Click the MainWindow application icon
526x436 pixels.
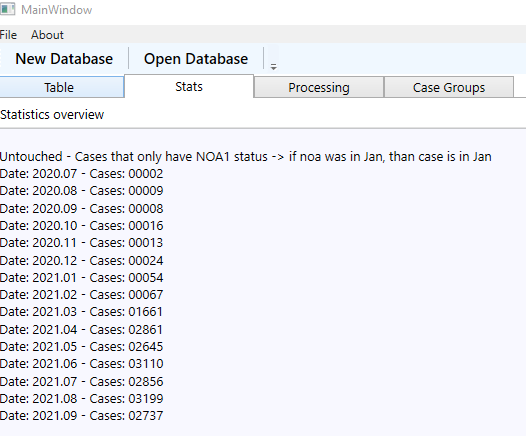coord(7,9)
